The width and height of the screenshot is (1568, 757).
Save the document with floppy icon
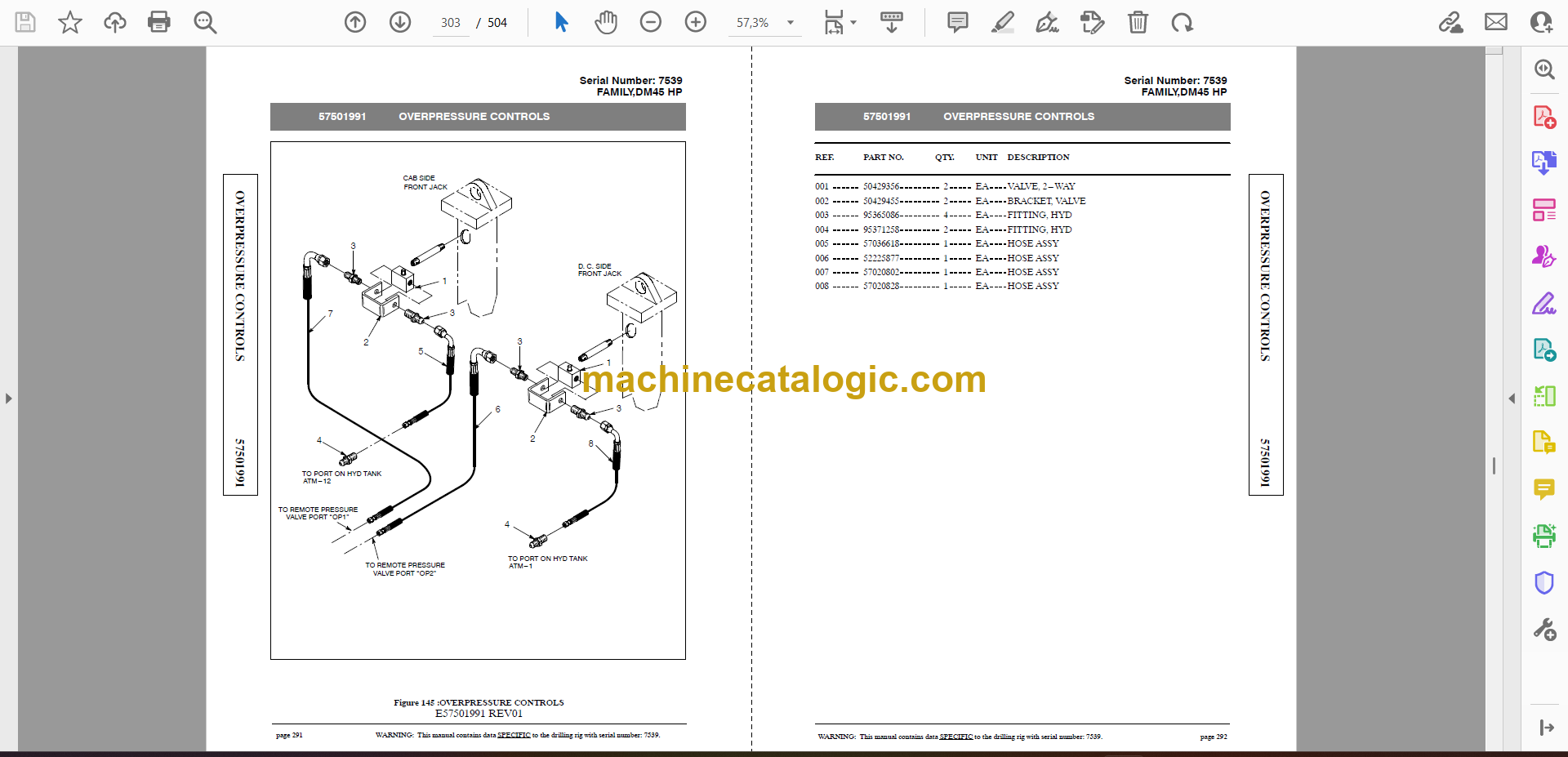click(x=25, y=22)
